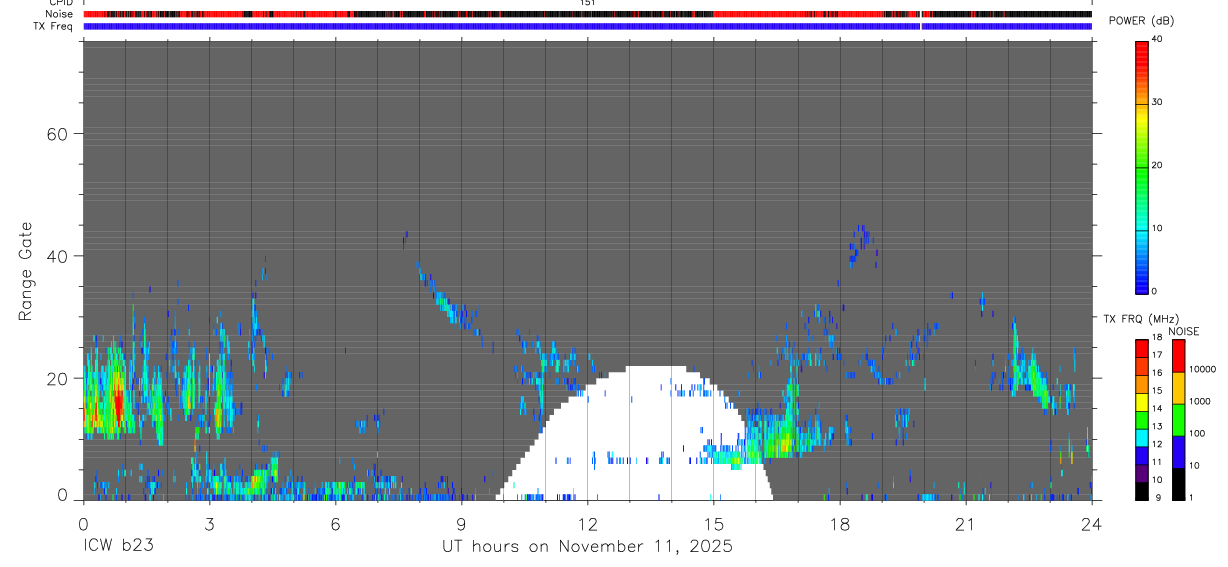
Task: Click the '18' tick on UT hours axis
Action: click(840, 523)
